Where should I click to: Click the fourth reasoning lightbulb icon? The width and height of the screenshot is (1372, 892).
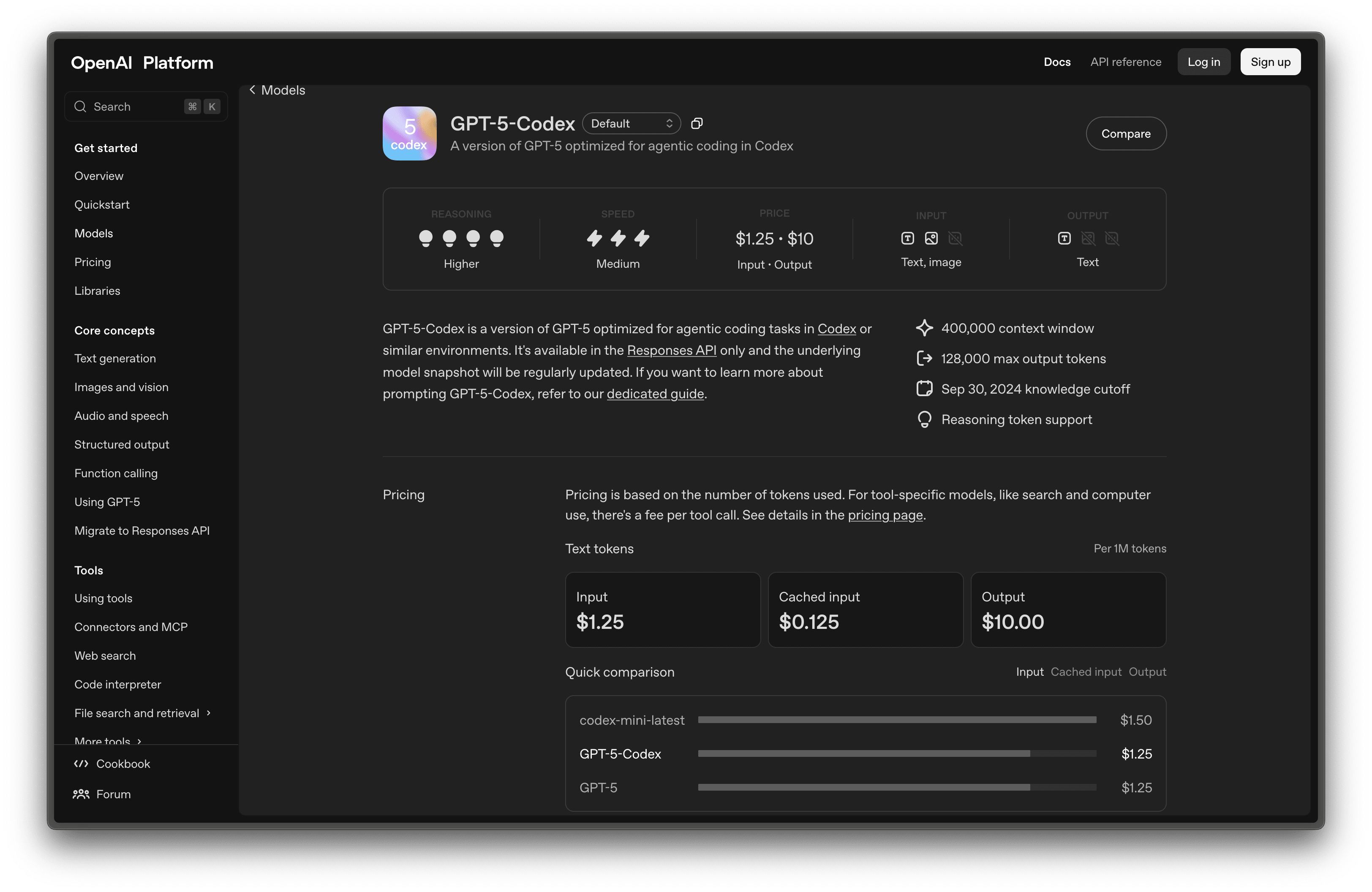pos(496,238)
